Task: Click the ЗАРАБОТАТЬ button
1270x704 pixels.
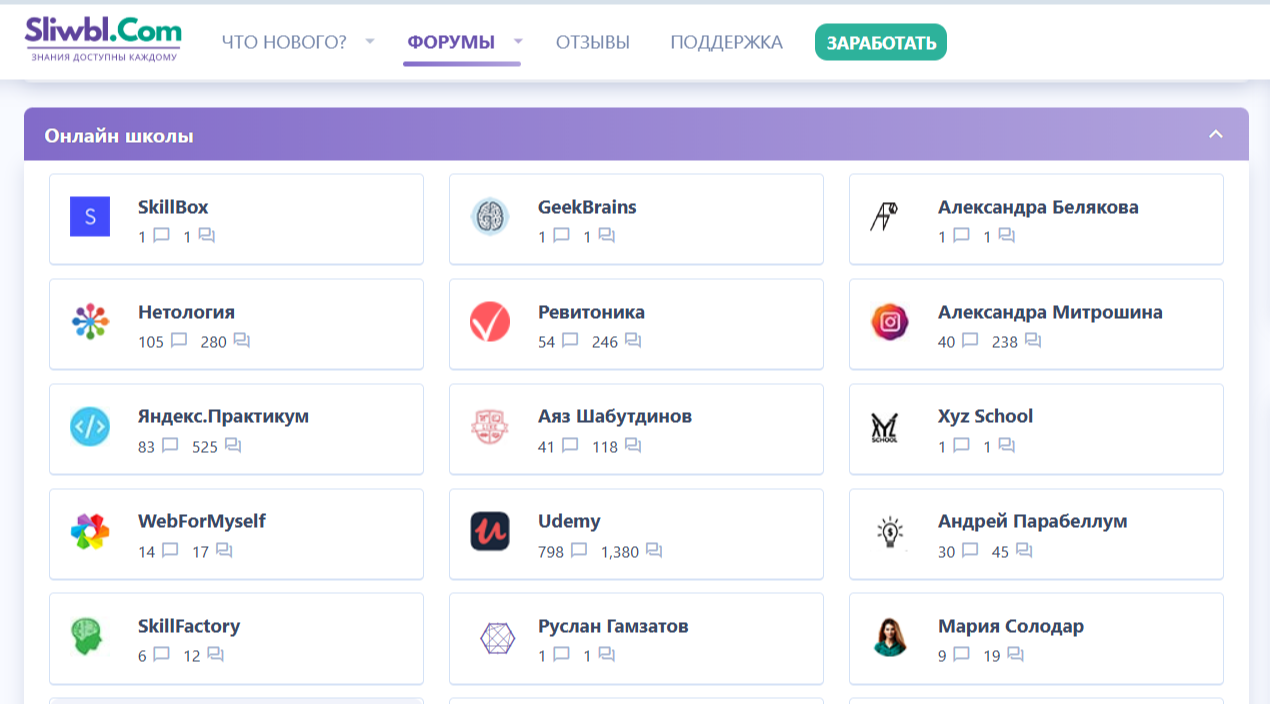Action: [881, 42]
